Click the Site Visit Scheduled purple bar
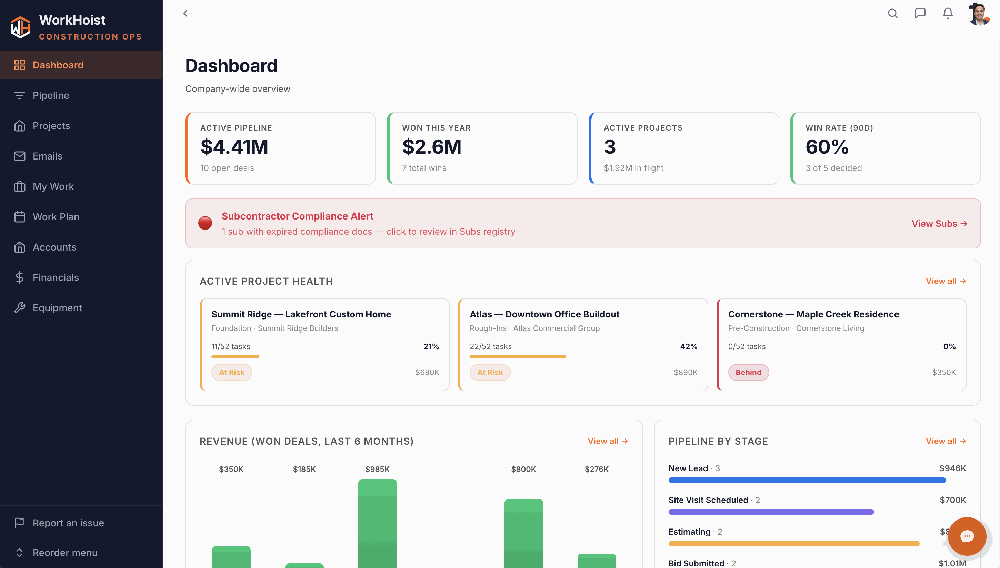Viewport: 1000px width, 568px height. pyautogui.click(x=771, y=512)
